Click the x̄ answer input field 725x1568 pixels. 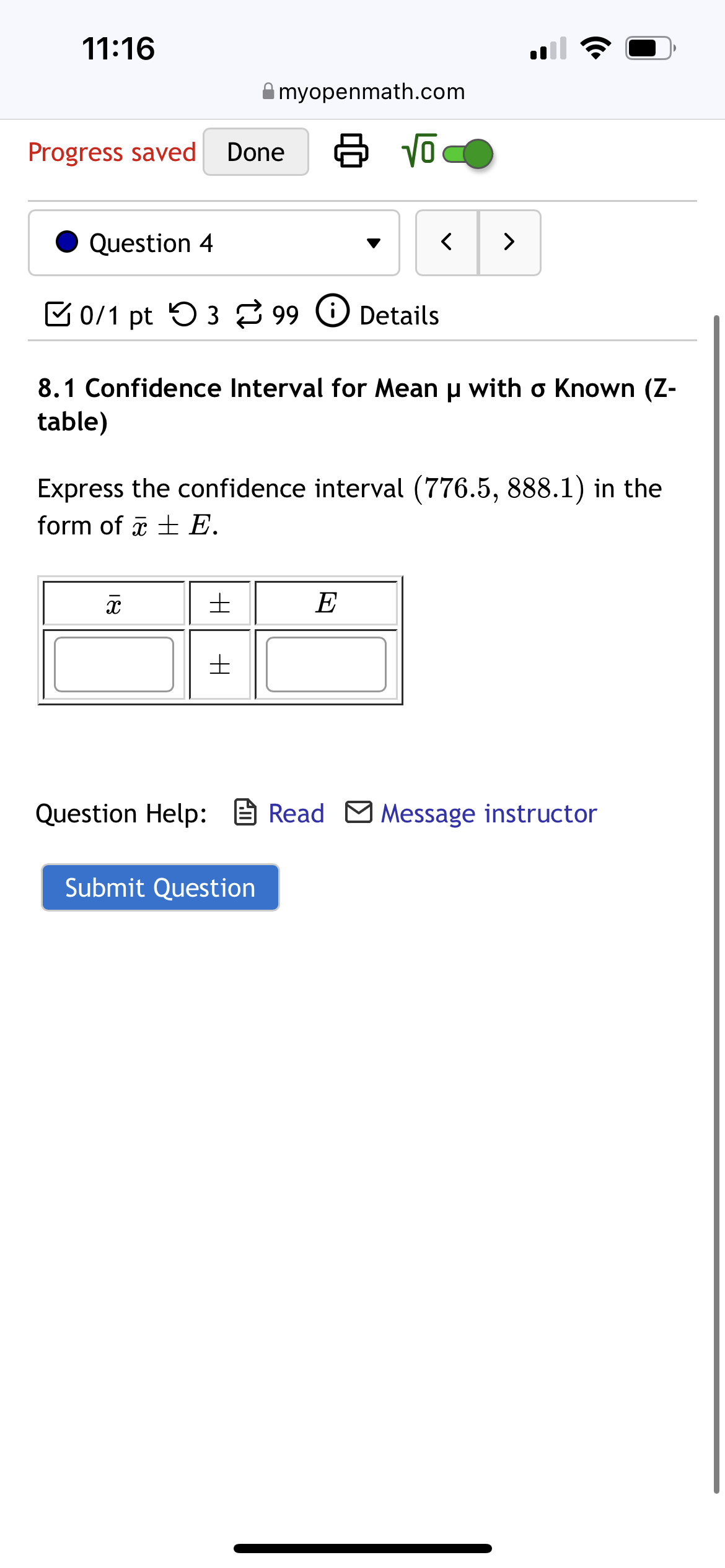113,664
